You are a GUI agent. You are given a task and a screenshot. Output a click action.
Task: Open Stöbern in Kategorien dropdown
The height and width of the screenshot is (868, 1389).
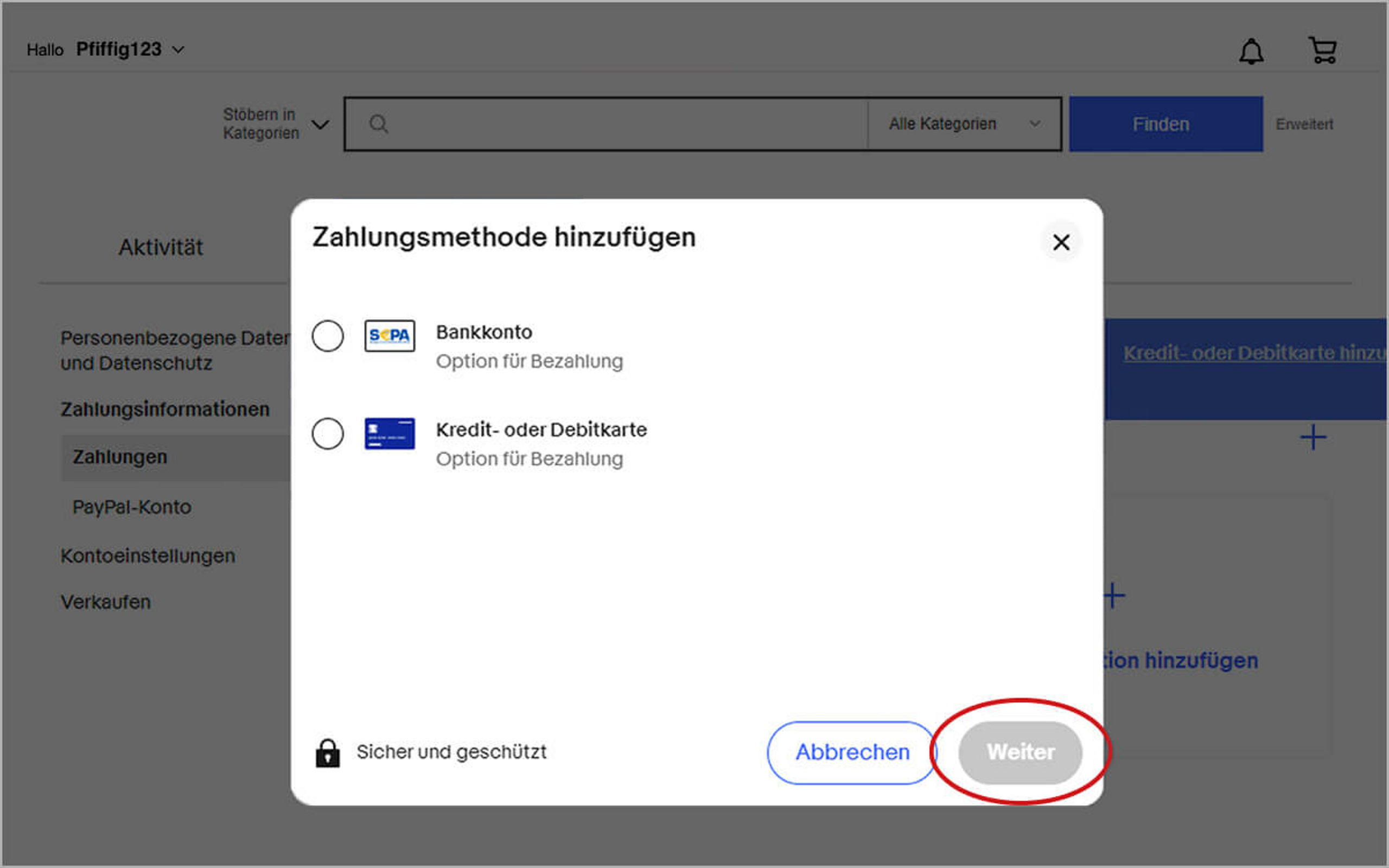[x=276, y=124]
